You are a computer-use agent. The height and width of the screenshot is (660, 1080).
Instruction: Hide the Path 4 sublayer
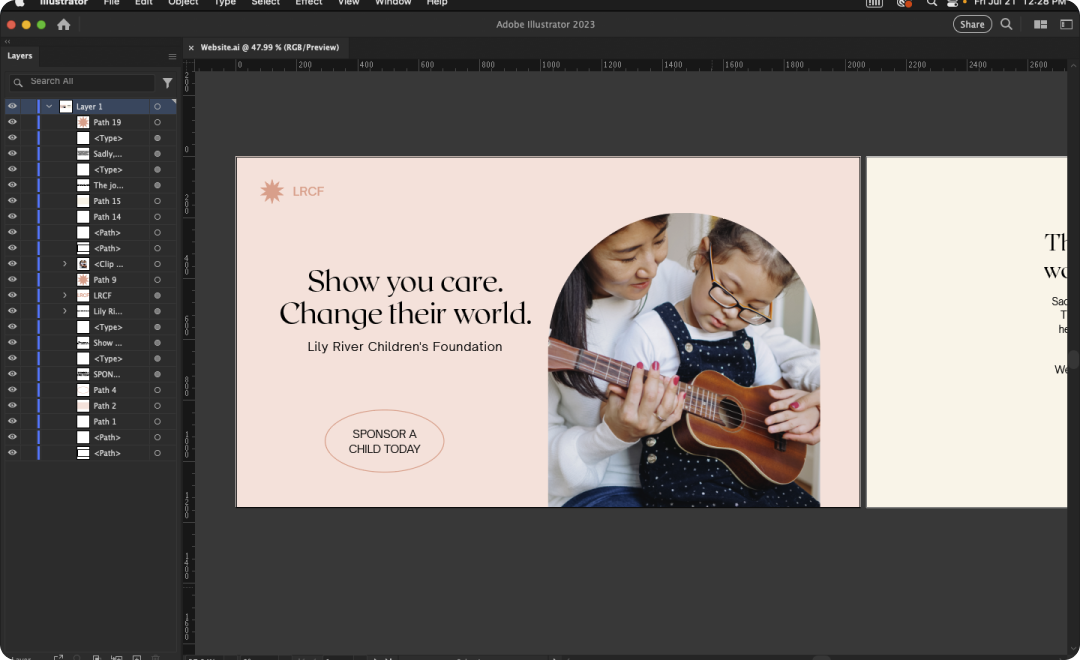pyautogui.click(x=13, y=390)
